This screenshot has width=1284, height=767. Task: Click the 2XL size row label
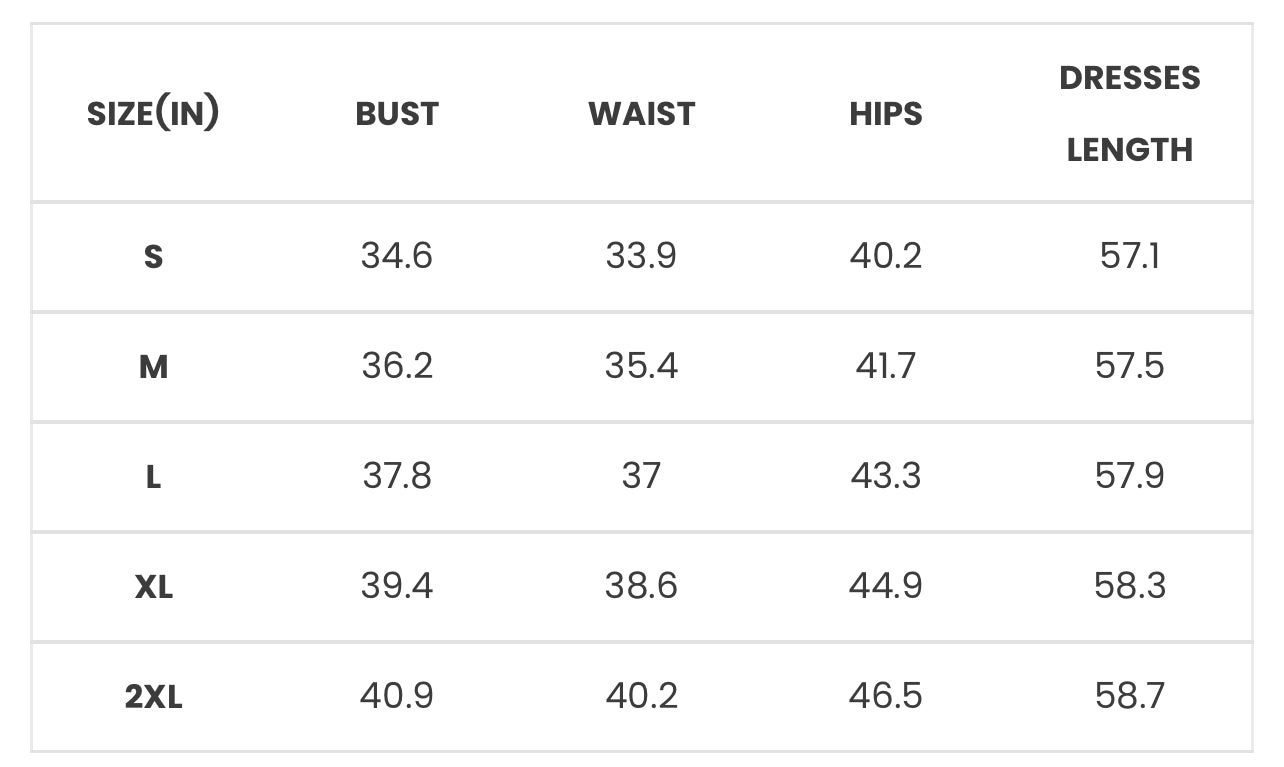click(x=153, y=697)
